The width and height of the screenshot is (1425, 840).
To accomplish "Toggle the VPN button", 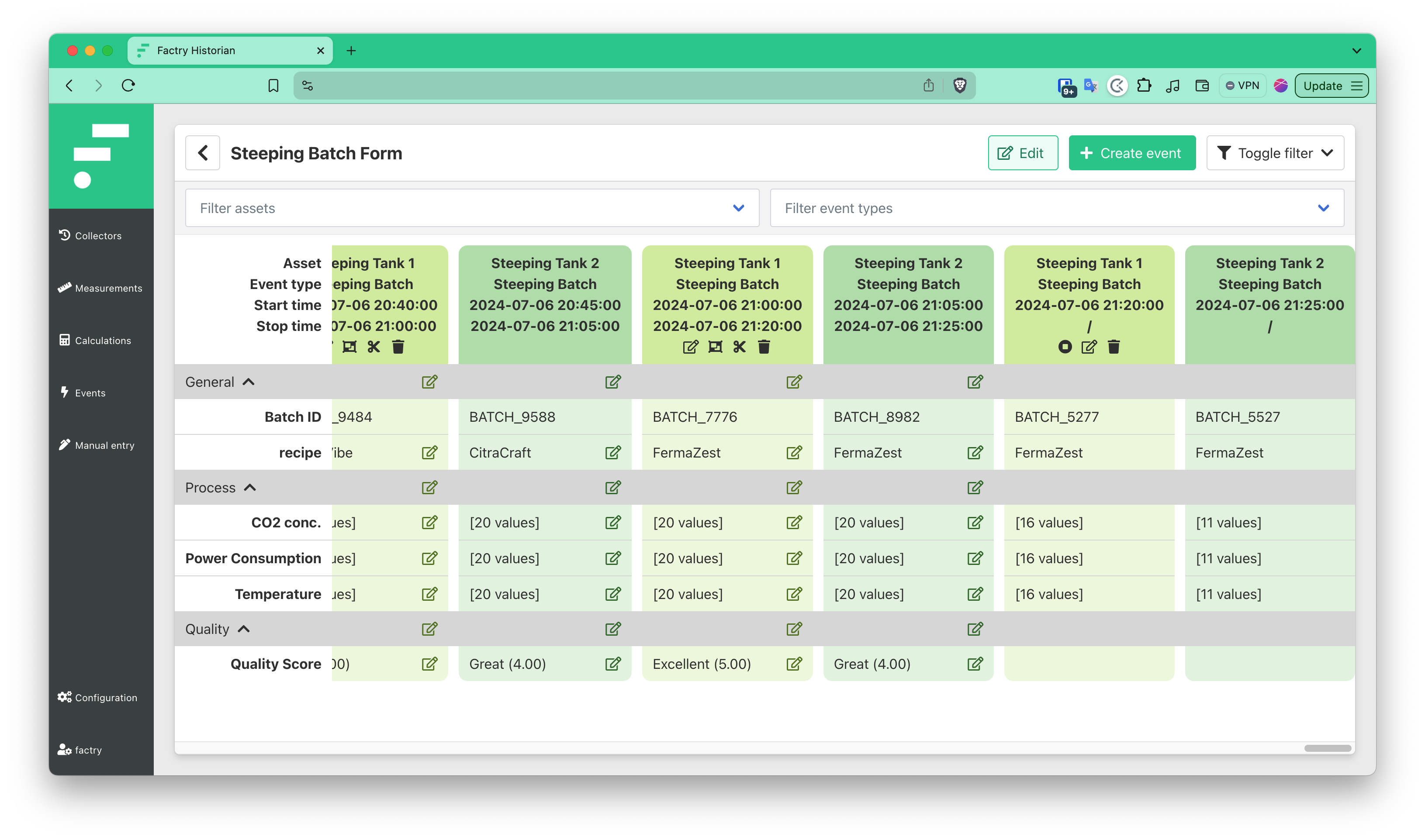I will [1242, 86].
